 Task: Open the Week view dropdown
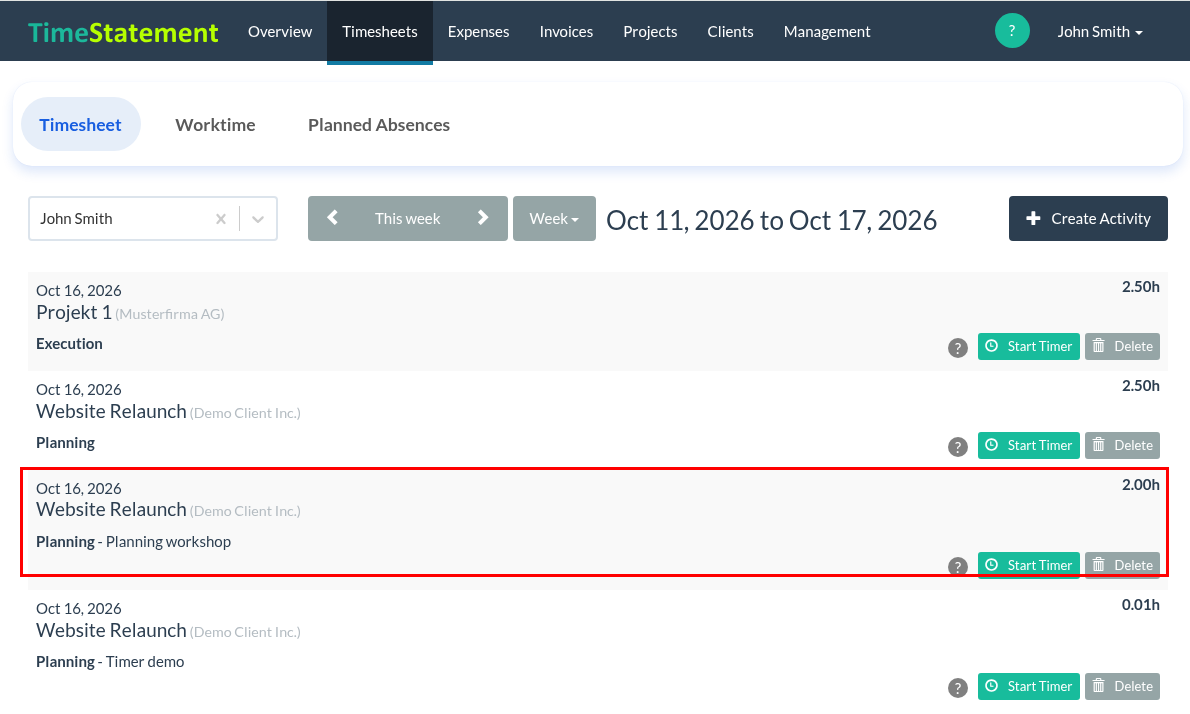554,219
